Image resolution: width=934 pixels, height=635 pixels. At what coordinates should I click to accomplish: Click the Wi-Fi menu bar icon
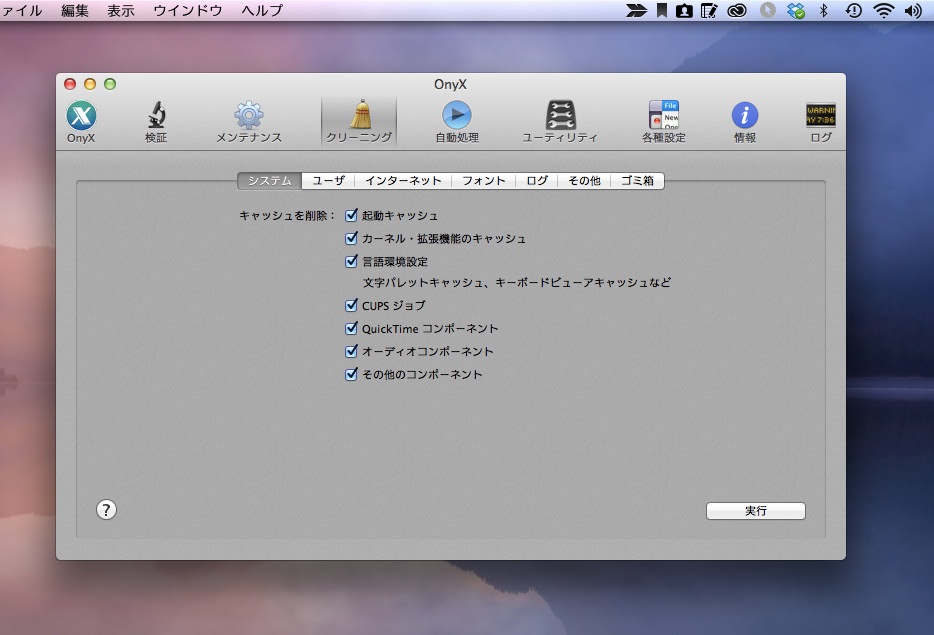(884, 10)
